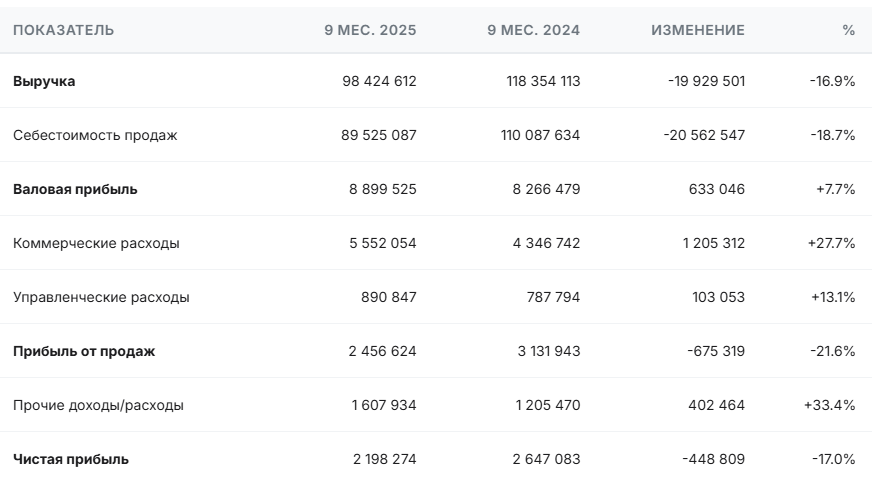This screenshot has height=487, width=876.
Task: Click the +27.7% percentage cell
Action: click(831, 243)
